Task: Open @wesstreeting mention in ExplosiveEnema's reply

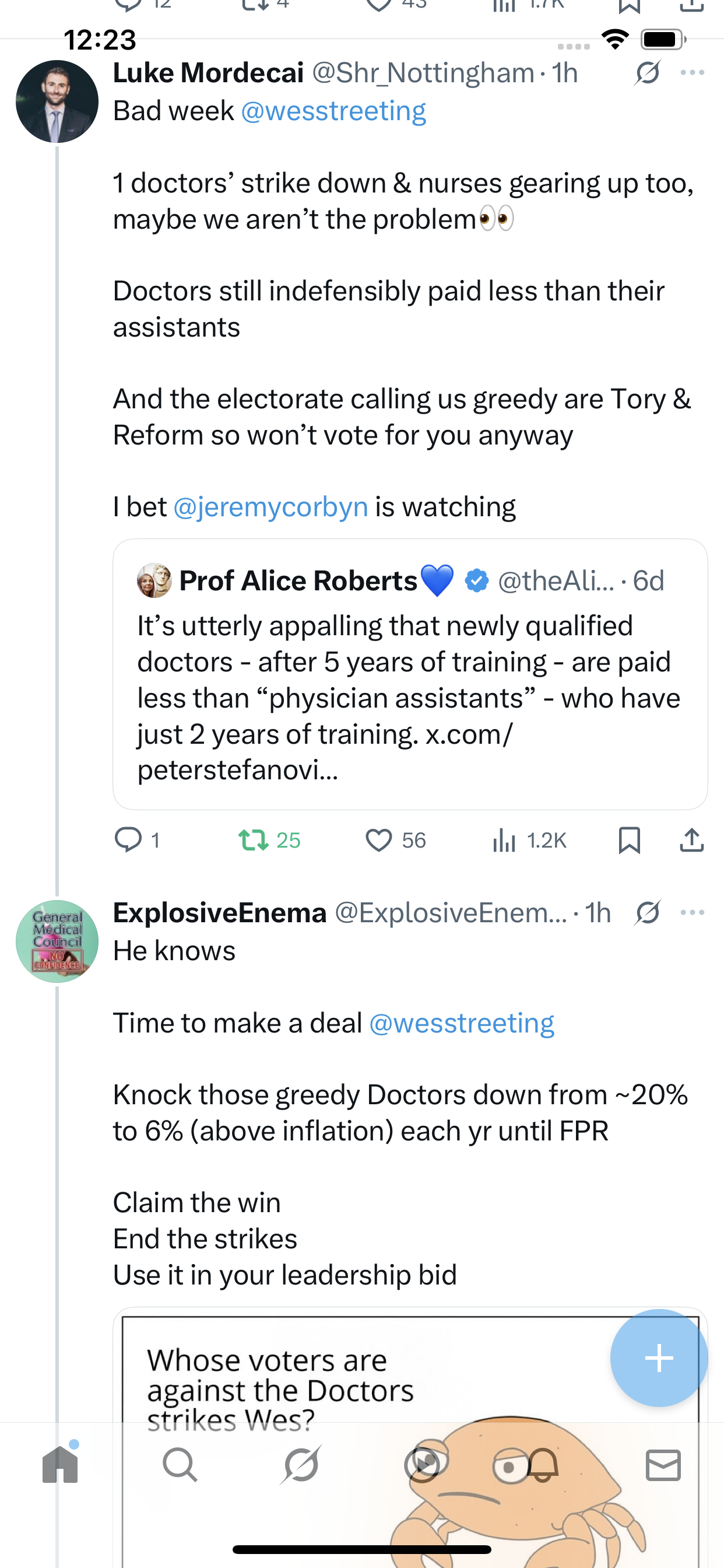Action: tap(461, 1023)
